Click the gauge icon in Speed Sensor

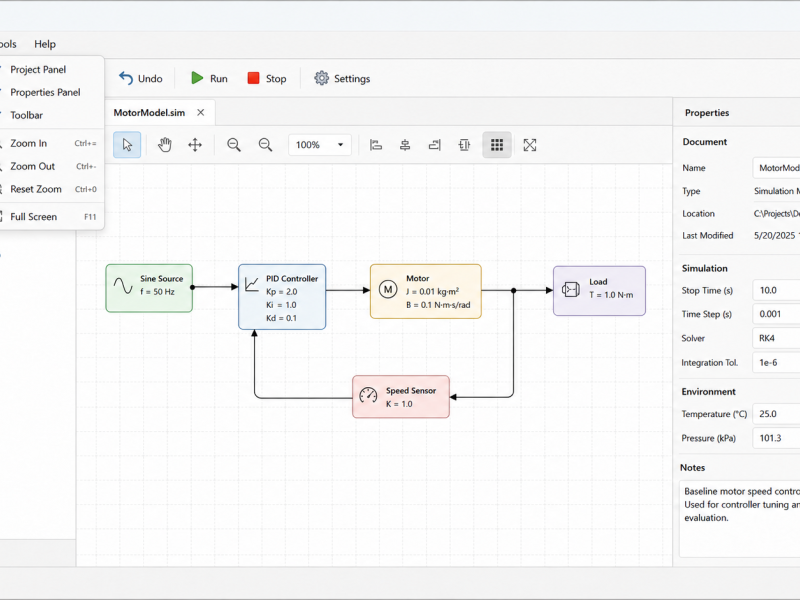coord(368,395)
